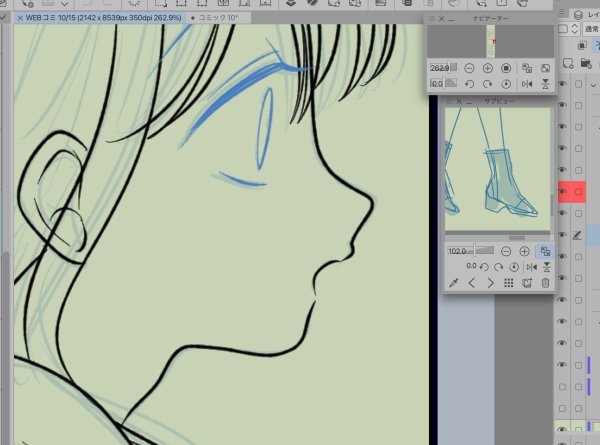
Task: Show next image in Sub View panel
Action: [491, 283]
